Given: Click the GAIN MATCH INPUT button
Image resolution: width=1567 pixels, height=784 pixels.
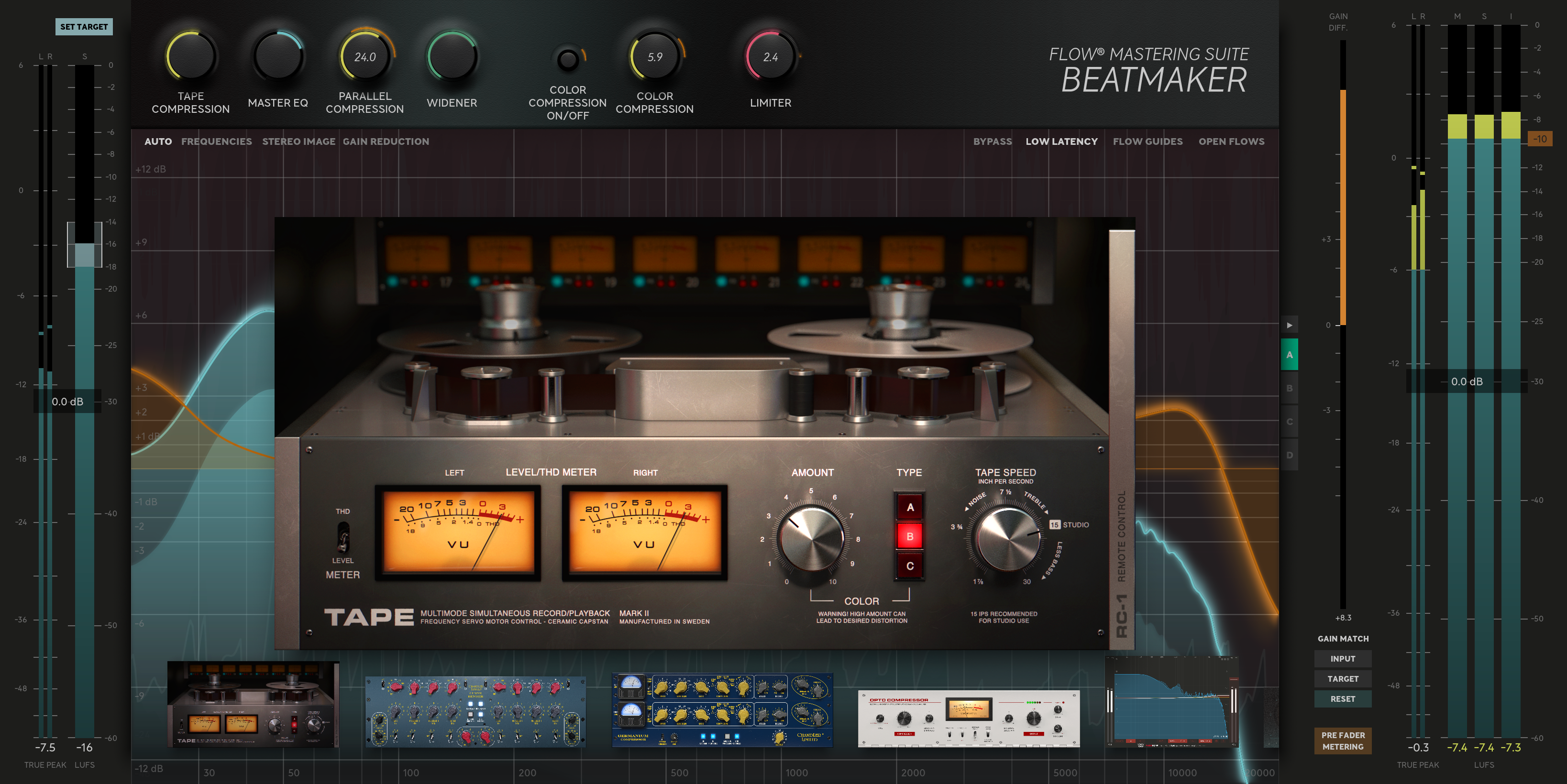Looking at the screenshot, I should pos(1343,659).
